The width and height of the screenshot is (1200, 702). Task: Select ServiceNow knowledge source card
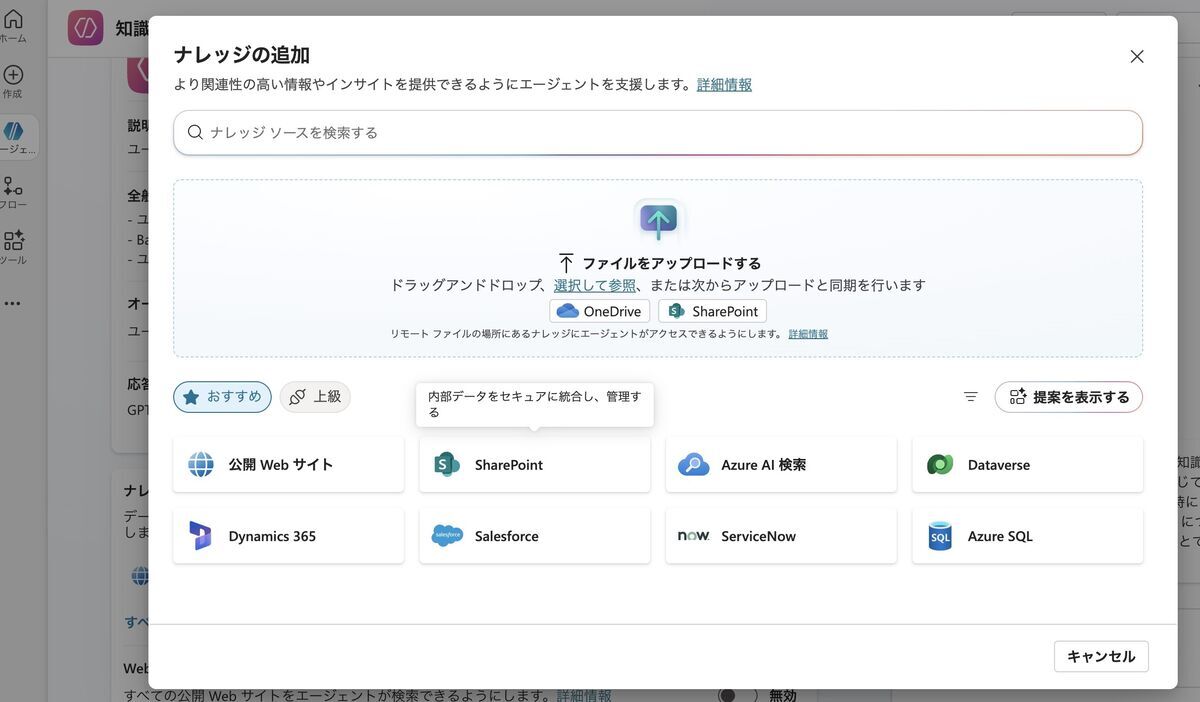(781, 536)
